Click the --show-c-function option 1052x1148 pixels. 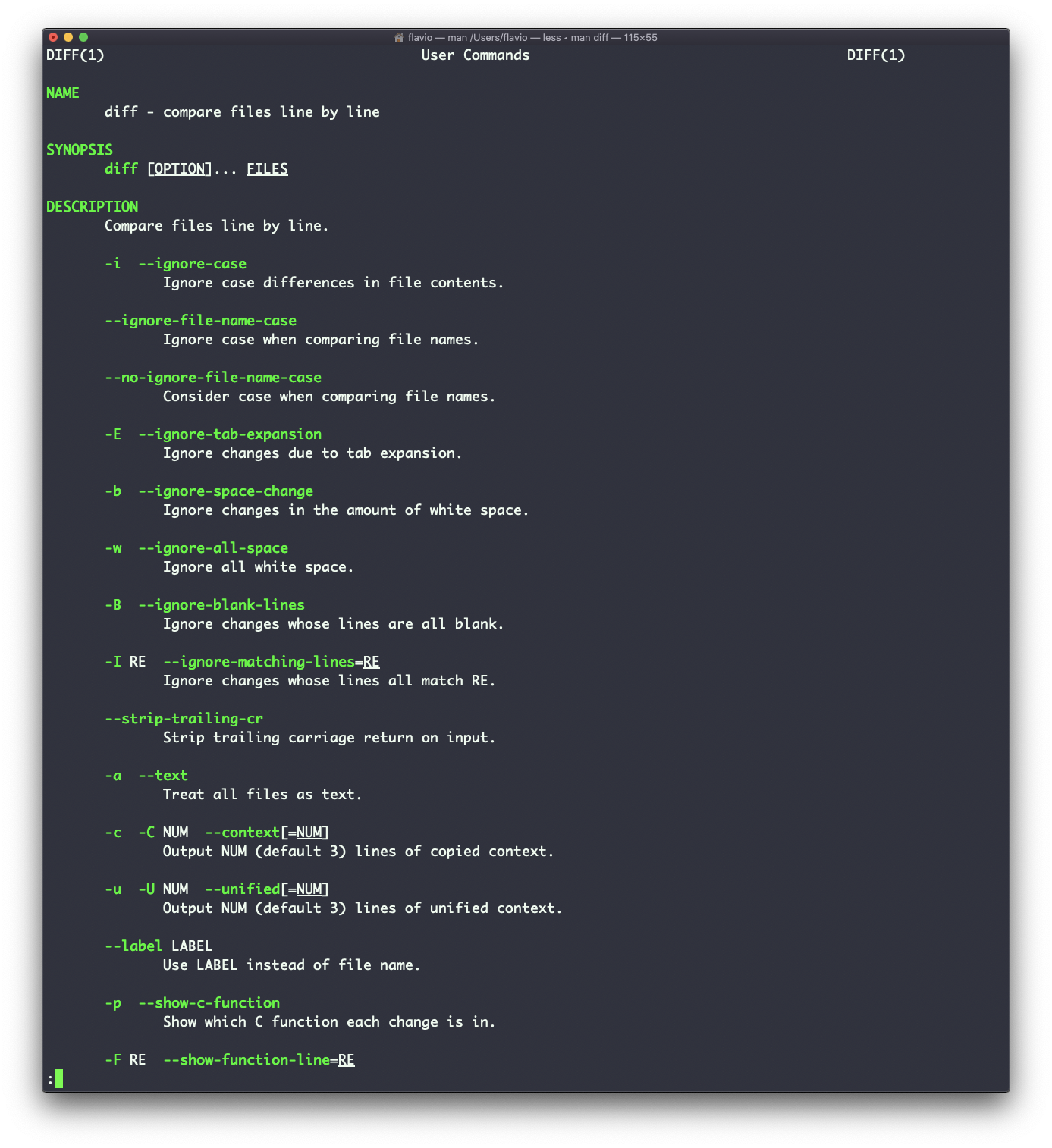209,1002
